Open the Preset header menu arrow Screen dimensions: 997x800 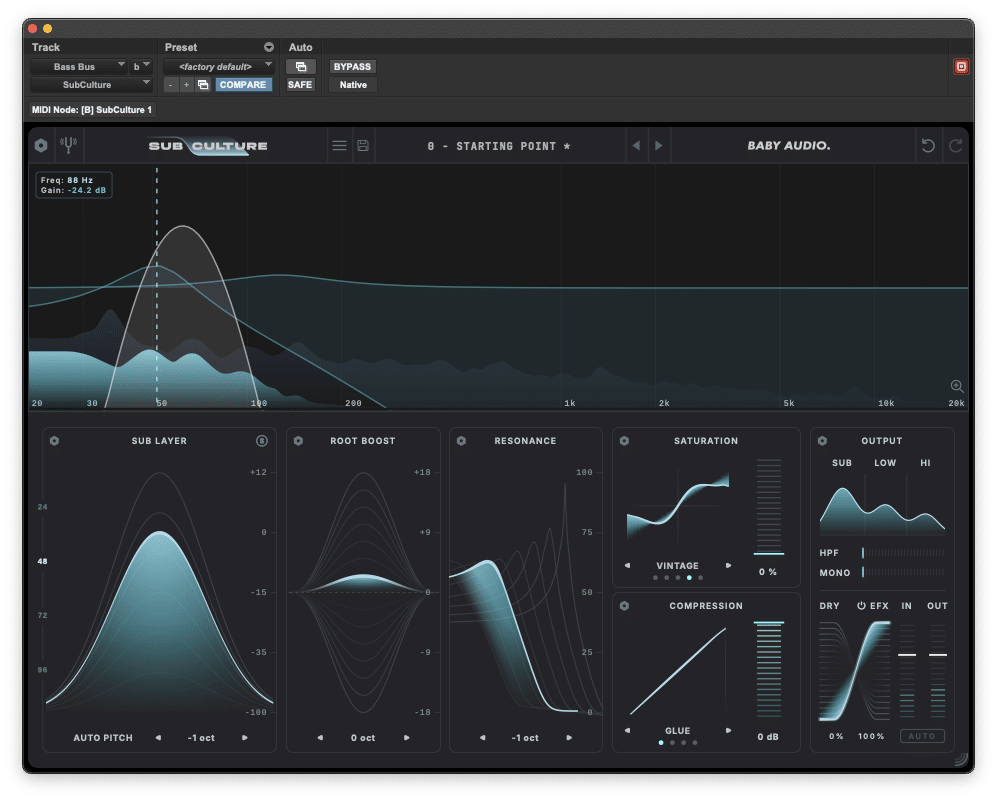[x=269, y=47]
